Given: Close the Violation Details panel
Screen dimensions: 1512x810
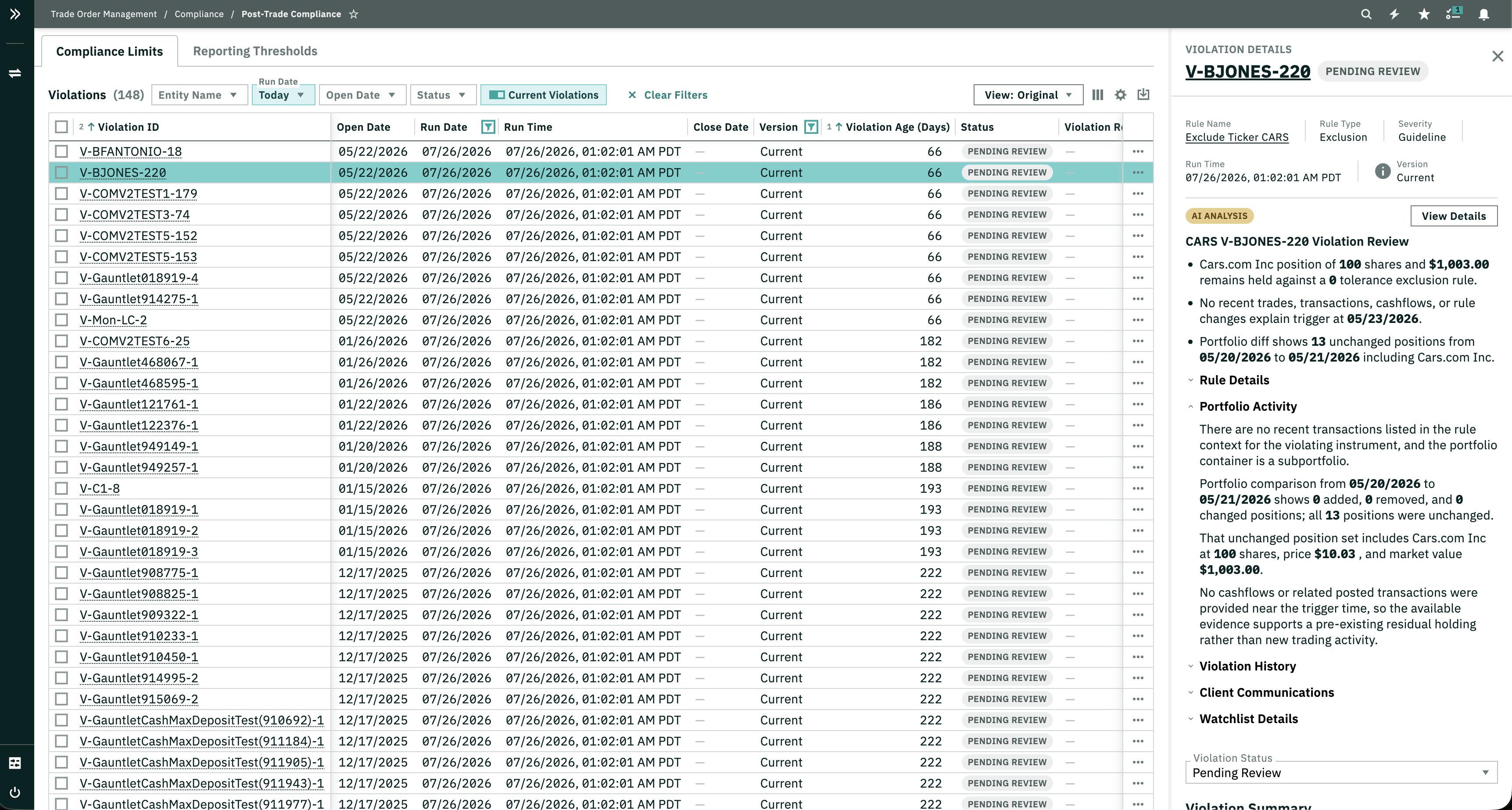Looking at the screenshot, I should tap(1498, 56).
